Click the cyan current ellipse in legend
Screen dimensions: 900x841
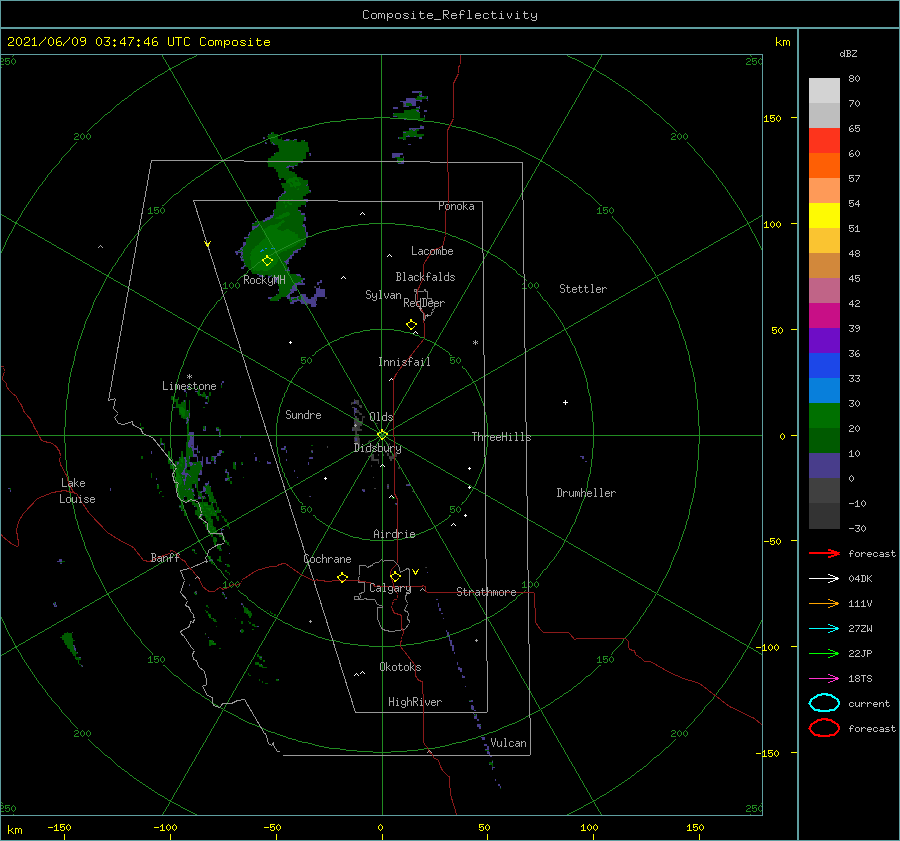point(824,703)
